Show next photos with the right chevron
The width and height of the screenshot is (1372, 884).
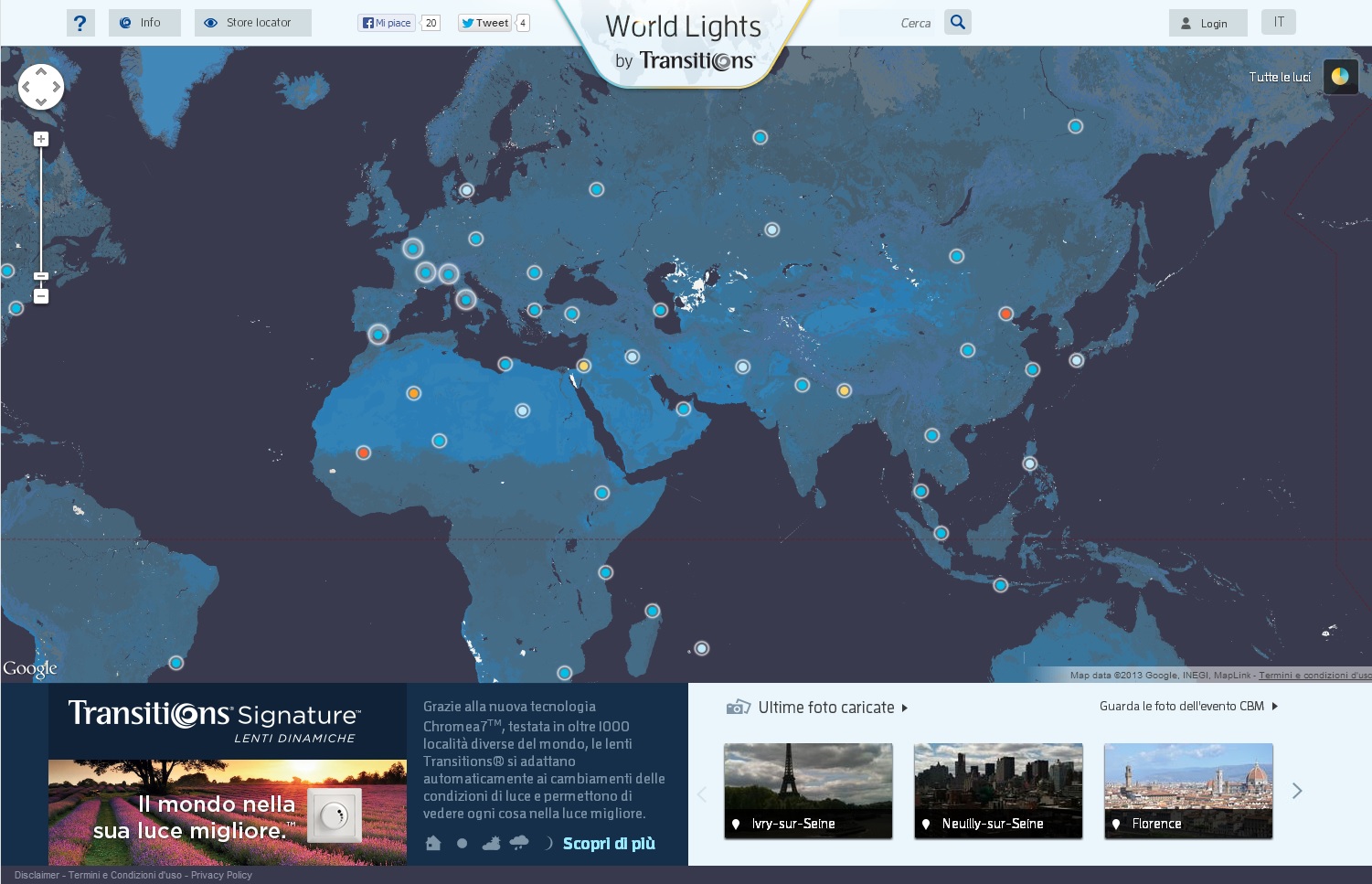[x=1297, y=791]
